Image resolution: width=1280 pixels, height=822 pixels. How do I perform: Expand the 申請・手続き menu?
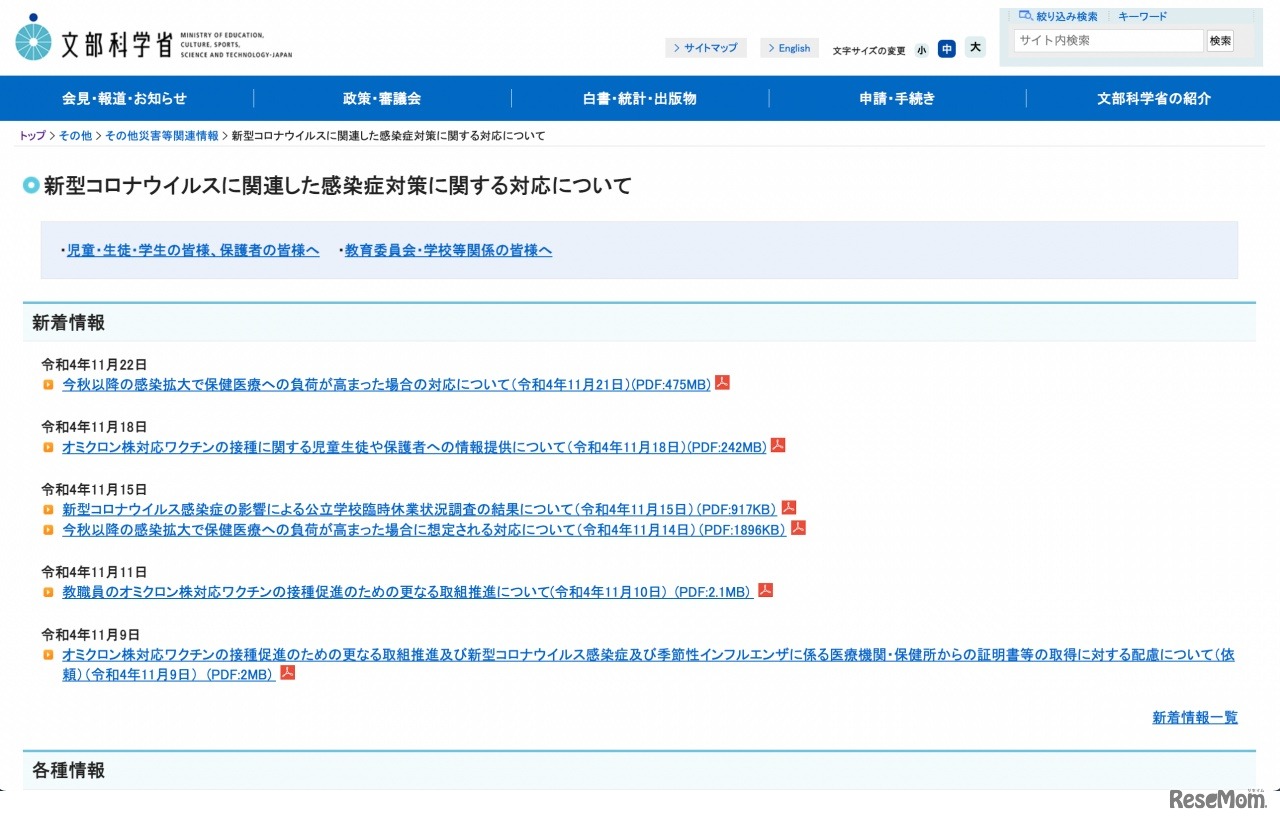pyautogui.click(x=897, y=98)
